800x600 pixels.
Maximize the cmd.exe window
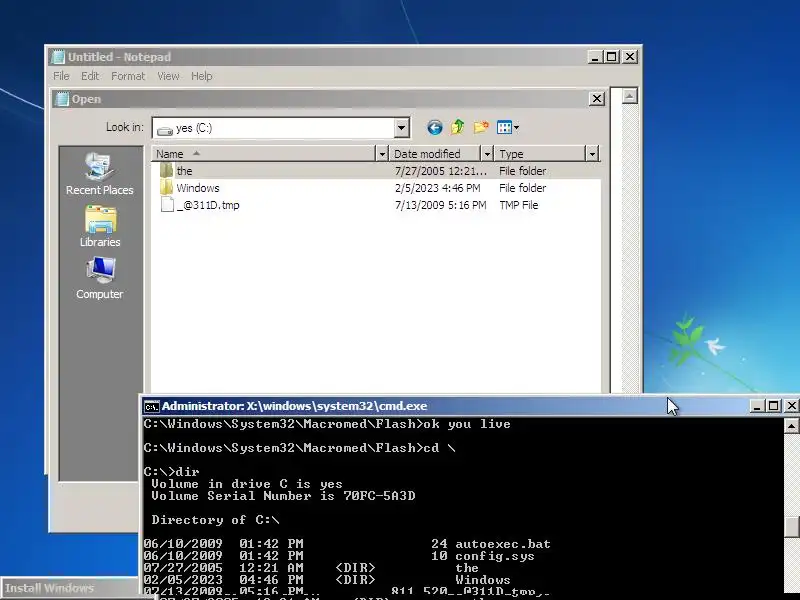coord(774,406)
